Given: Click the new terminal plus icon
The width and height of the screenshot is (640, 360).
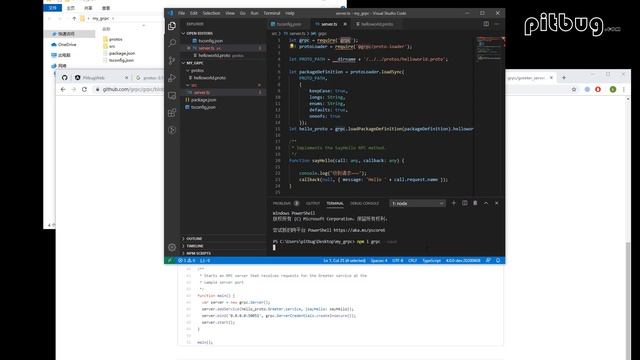Looking at the screenshot, I should coord(453,203).
